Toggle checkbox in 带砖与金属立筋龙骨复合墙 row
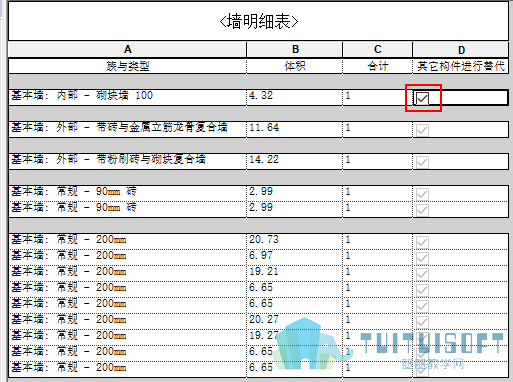This screenshot has width=513, height=382. click(x=422, y=130)
